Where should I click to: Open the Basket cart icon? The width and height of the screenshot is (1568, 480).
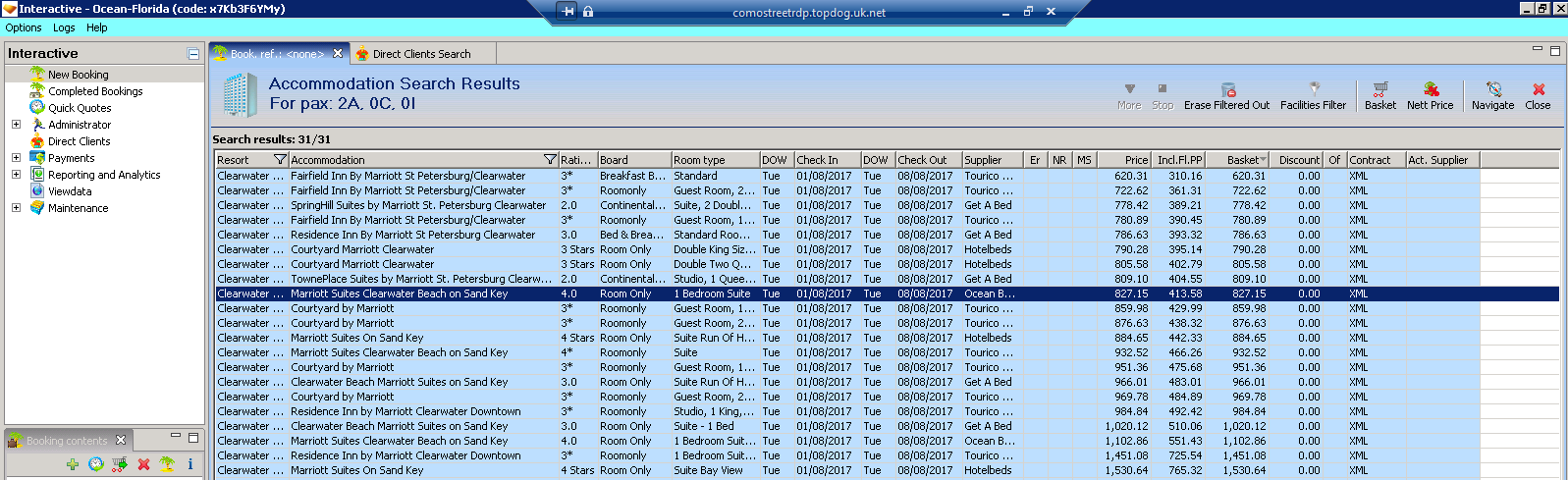1379,89
